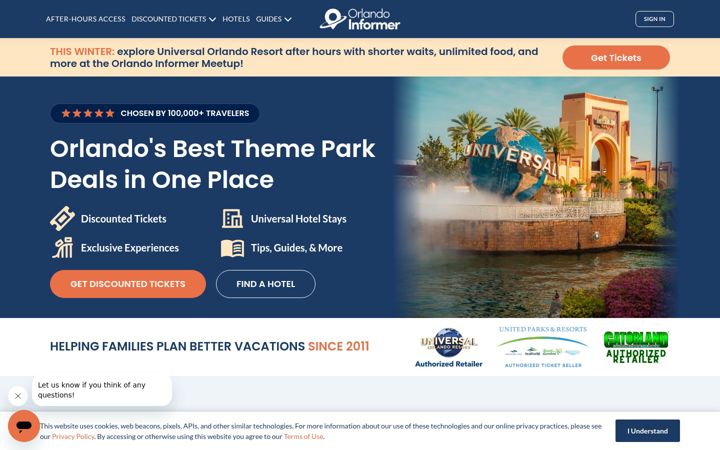Click the 'Orlando's Best Theme Park Deals' headline

213,164
